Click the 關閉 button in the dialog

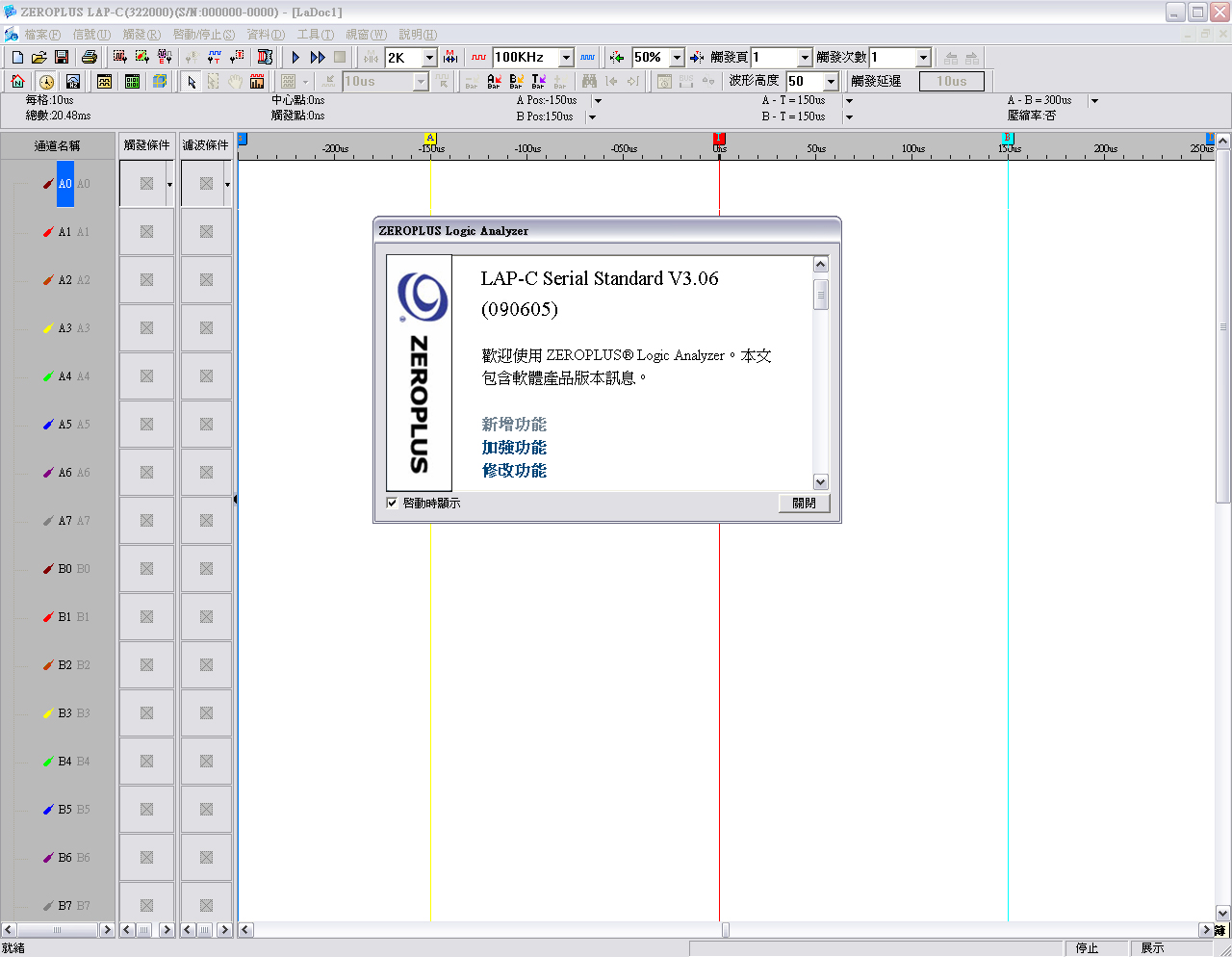805,503
